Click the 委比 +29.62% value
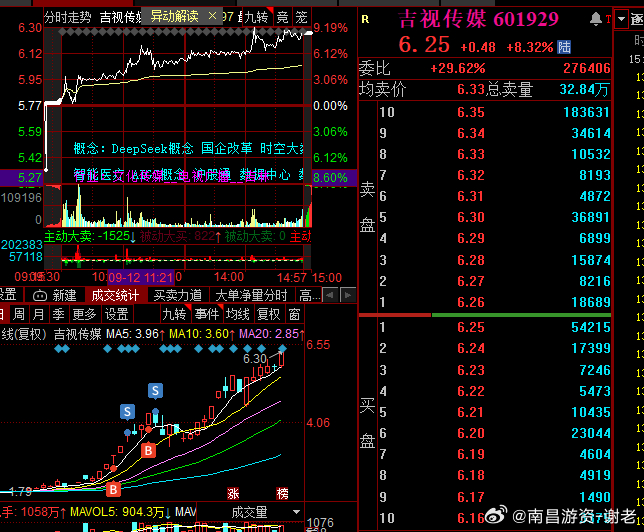Screen dimensions: 644x532 458,68
